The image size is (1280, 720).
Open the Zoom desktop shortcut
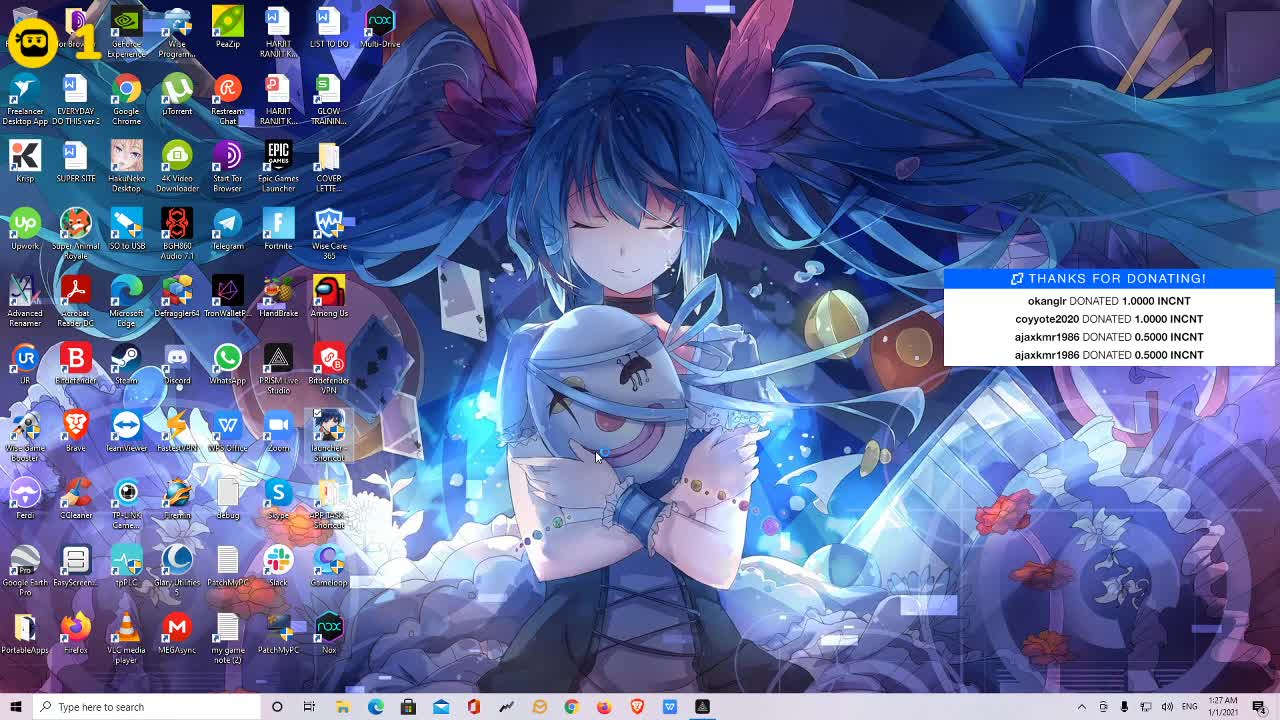(278, 431)
